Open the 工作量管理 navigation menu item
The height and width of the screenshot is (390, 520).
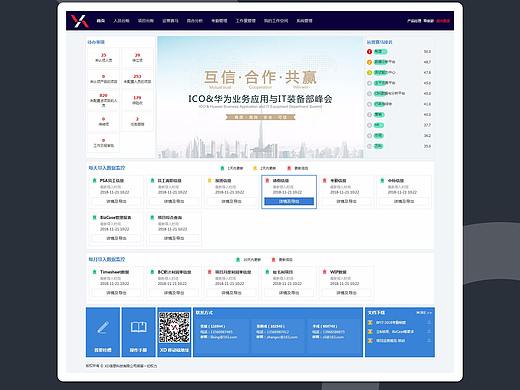coord(246,21)
